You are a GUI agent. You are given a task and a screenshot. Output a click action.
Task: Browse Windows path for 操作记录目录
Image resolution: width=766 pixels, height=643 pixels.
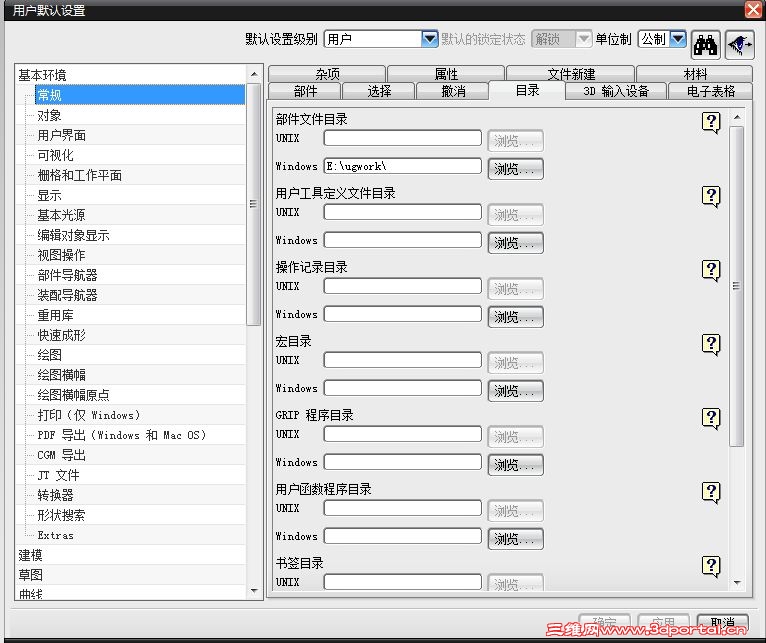click(515, 317)
